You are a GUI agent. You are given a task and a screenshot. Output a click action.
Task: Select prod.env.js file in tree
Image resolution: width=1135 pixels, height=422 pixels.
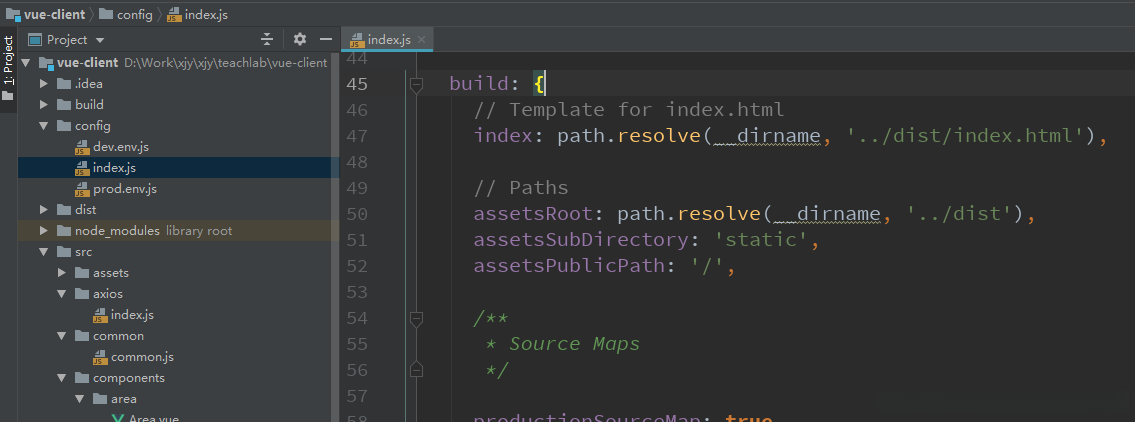124,189
